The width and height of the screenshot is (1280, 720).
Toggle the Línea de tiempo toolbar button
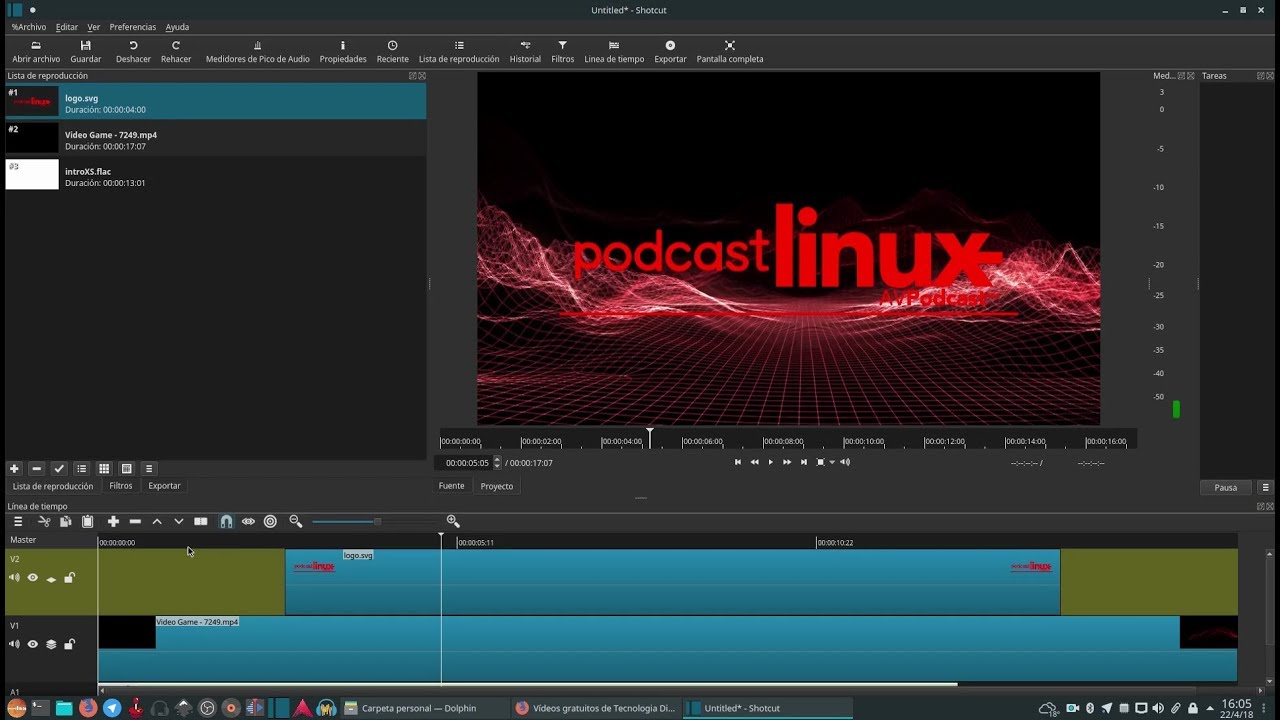click(614, 52)
